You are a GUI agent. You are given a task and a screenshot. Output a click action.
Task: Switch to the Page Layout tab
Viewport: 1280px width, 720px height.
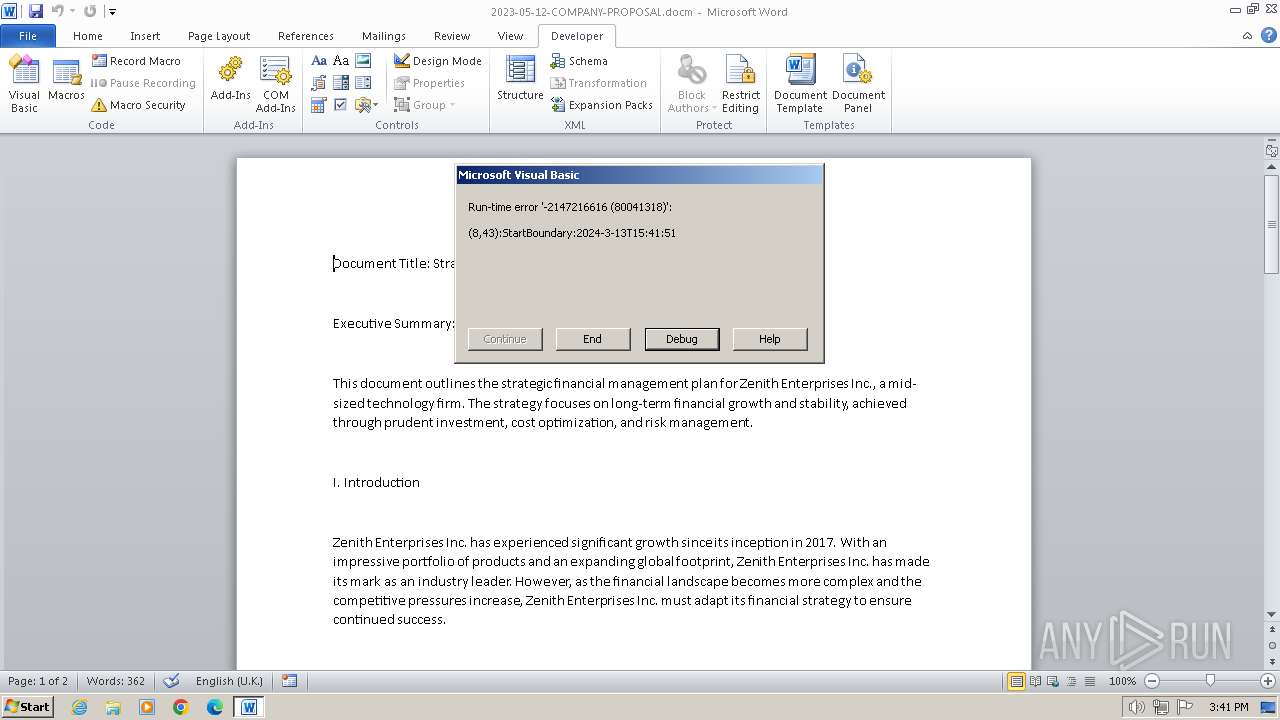[x=219, y=36]
